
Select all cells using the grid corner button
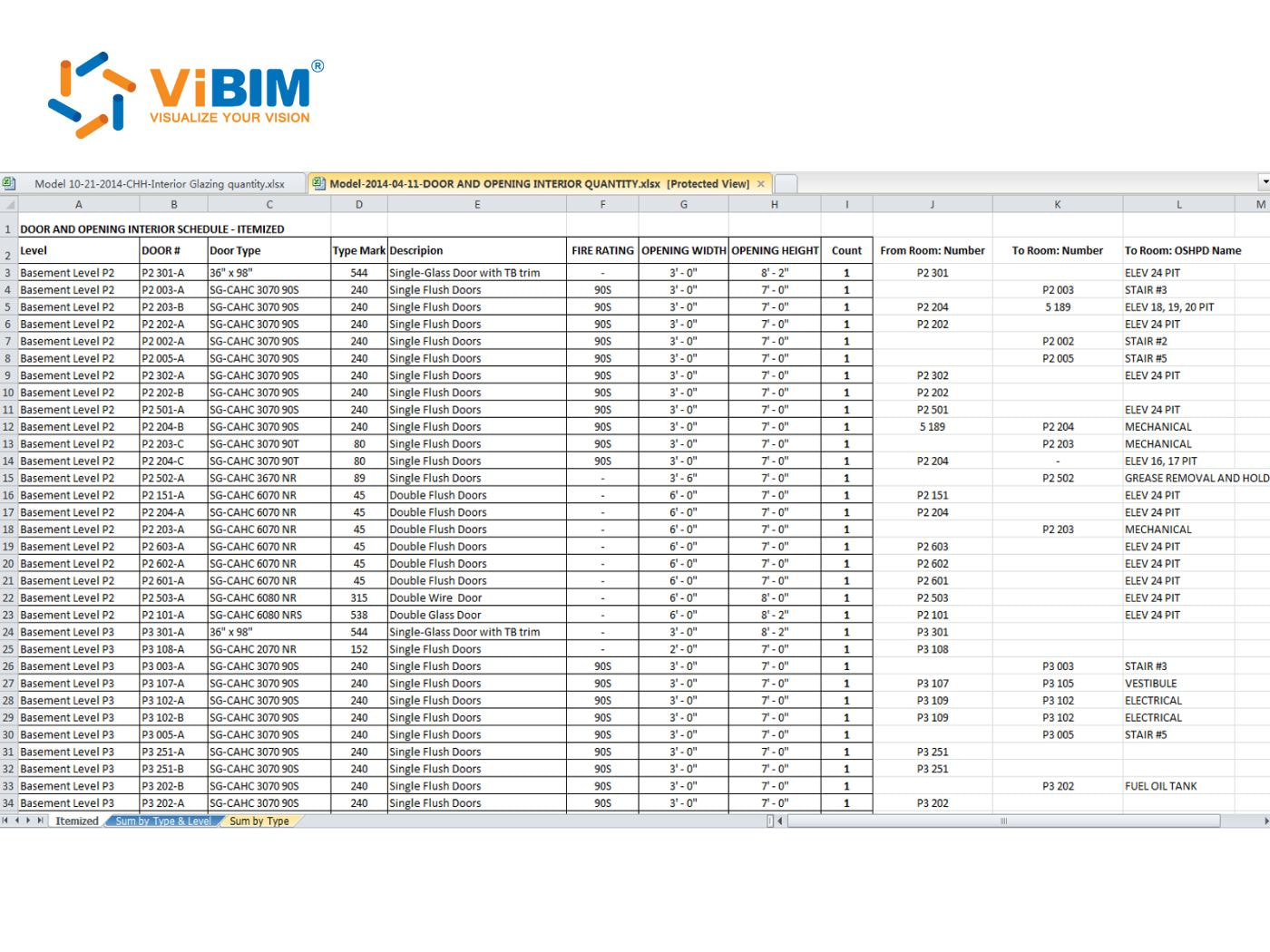pyautogui.click(x=9, y=205)
